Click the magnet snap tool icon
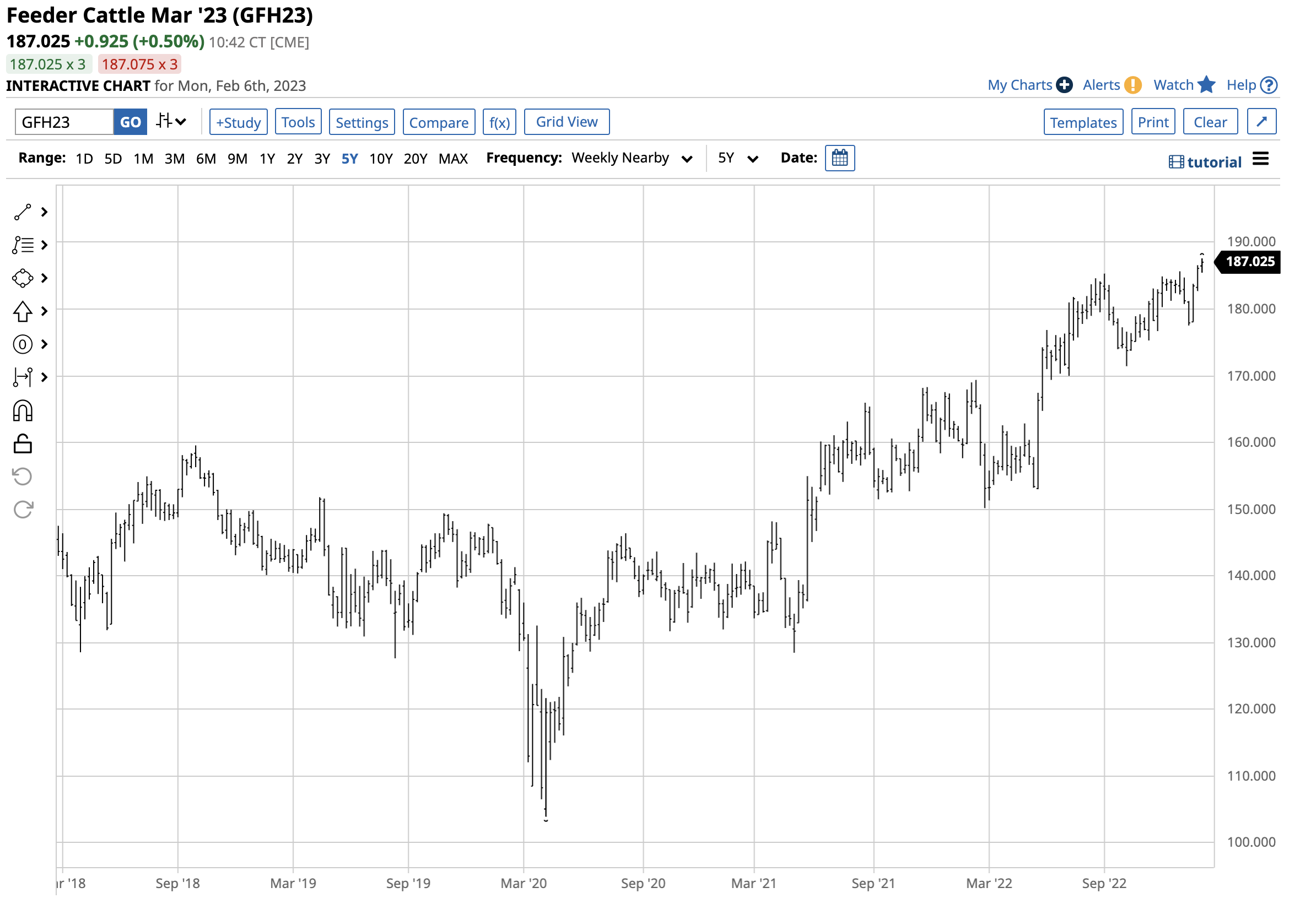 [x=23, y=412]
